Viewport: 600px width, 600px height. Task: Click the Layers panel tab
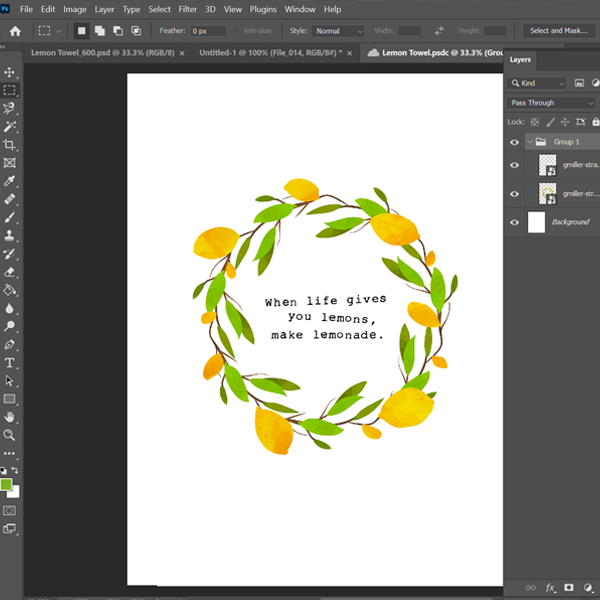(520, 60)
